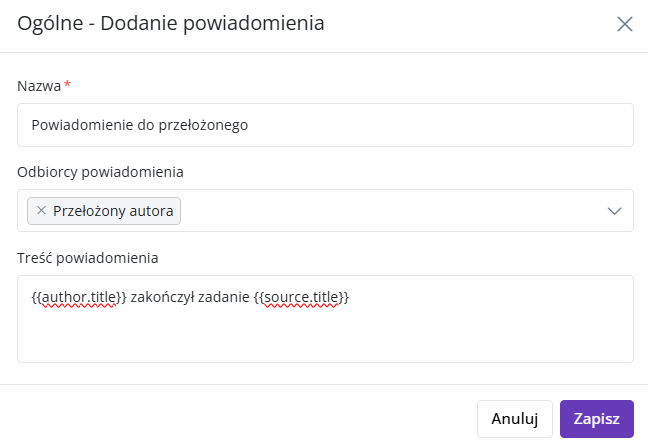Screen dimensions: 648x447
Task: Expand the recipients dropdown chevron
Action: tap(614, 211)
